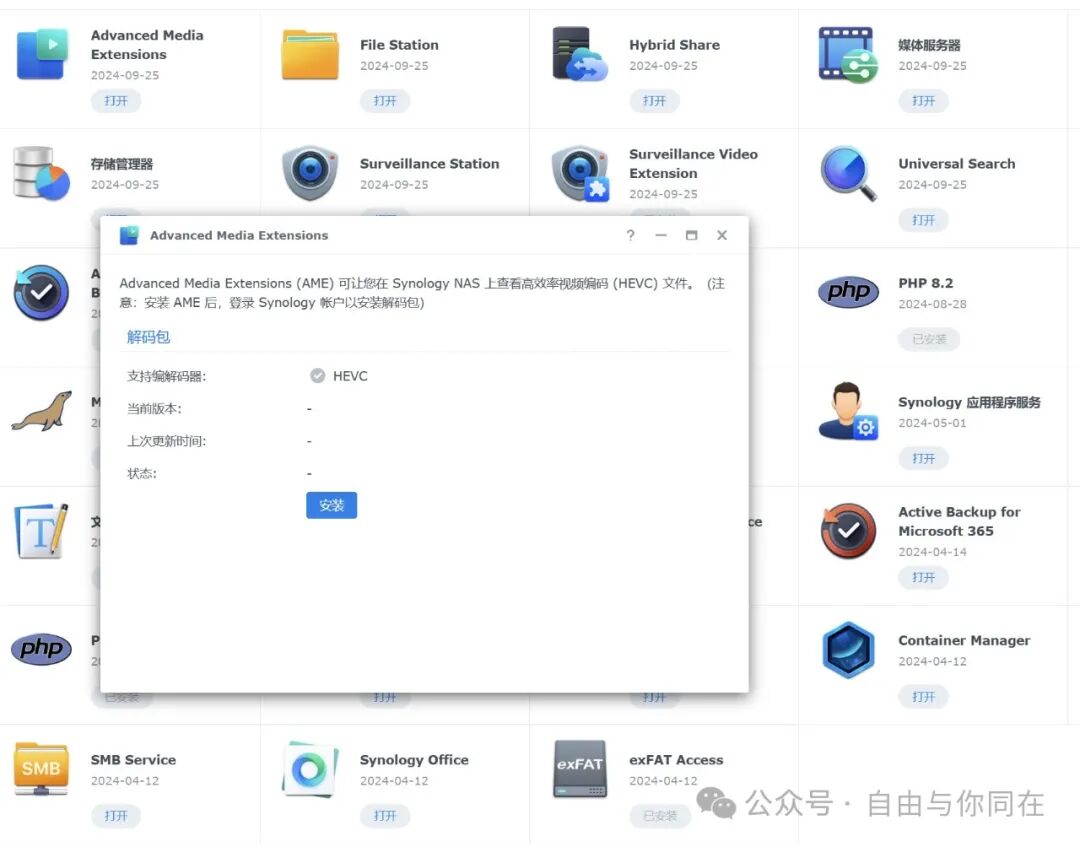Click 打开 under Active Backup for Microsoft 365
The height and width of the screenshot is (847, 1080).
[924, 578]
